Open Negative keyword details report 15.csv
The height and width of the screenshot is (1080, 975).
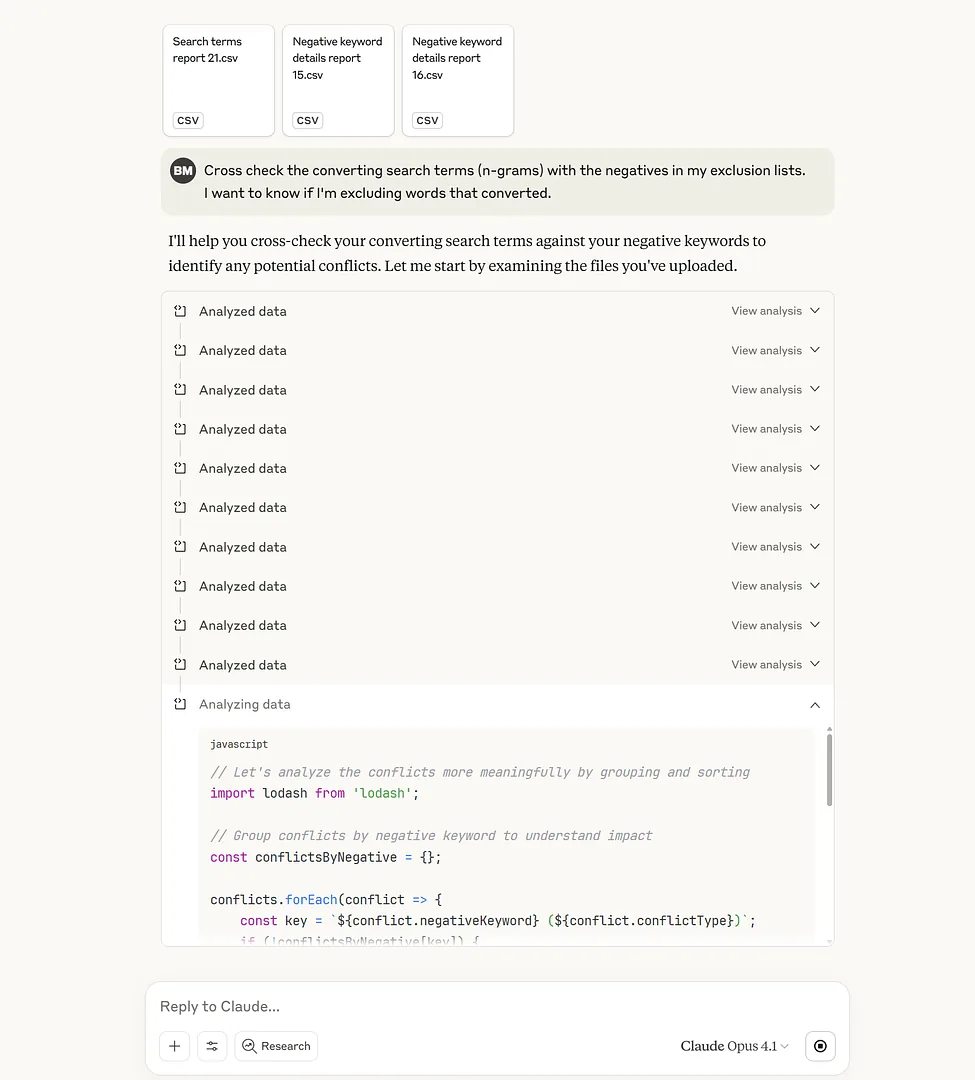tap(339, 81)
